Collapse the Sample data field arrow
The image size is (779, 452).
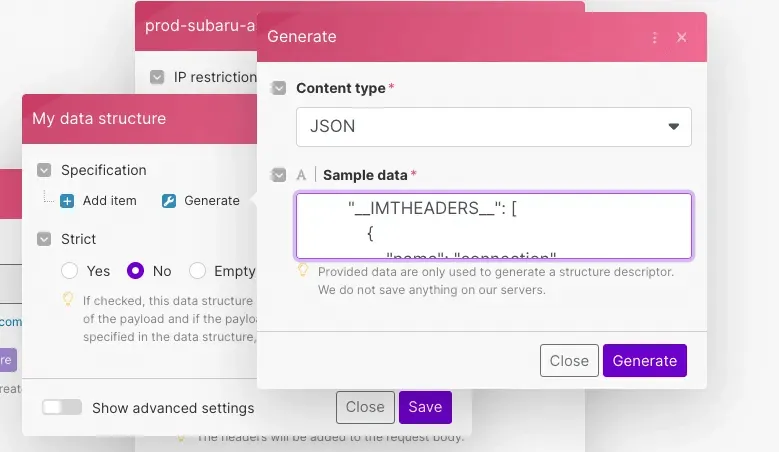click(279, 175)
